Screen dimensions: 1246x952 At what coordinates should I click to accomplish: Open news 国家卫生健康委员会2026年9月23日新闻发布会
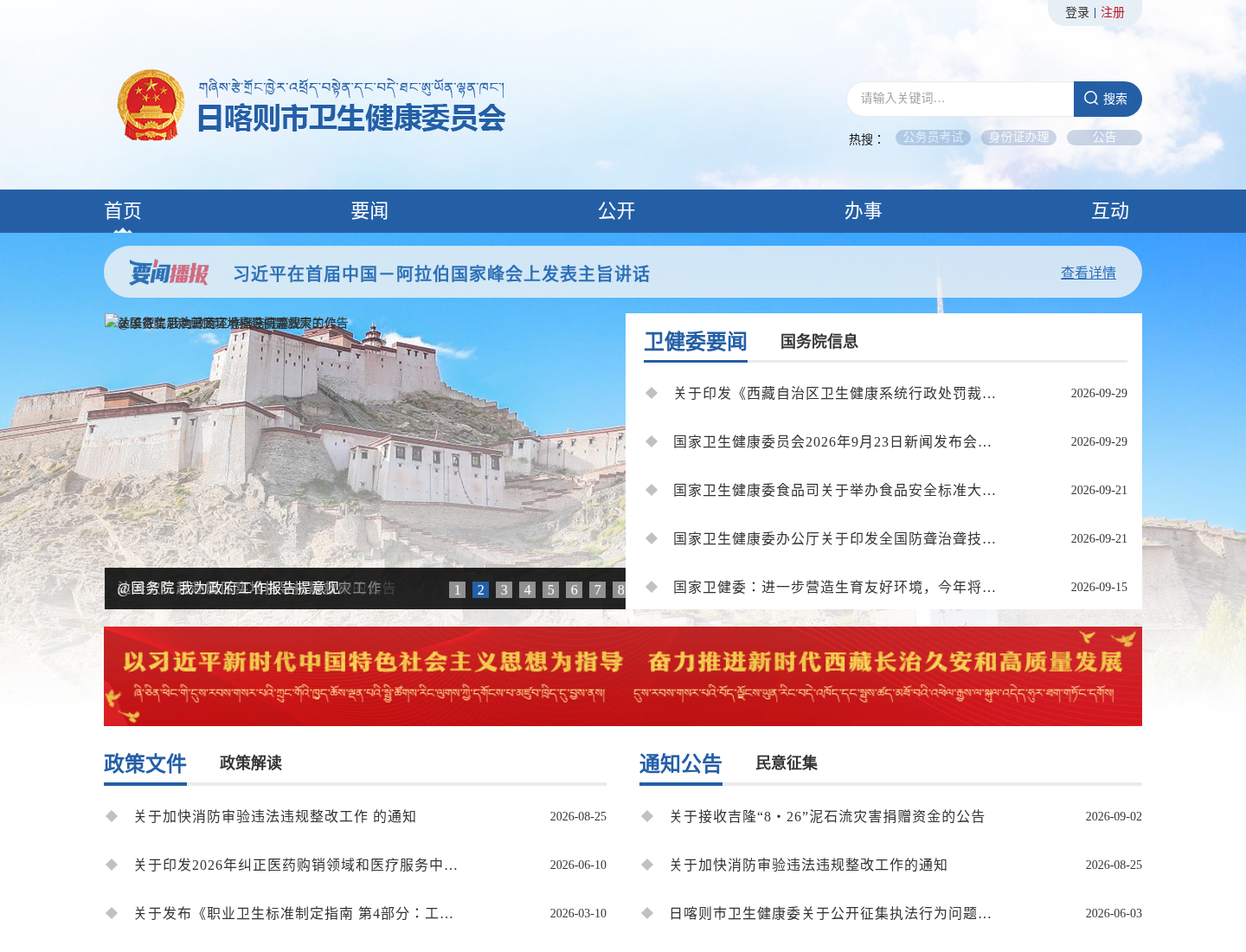[x=832, y=442]
